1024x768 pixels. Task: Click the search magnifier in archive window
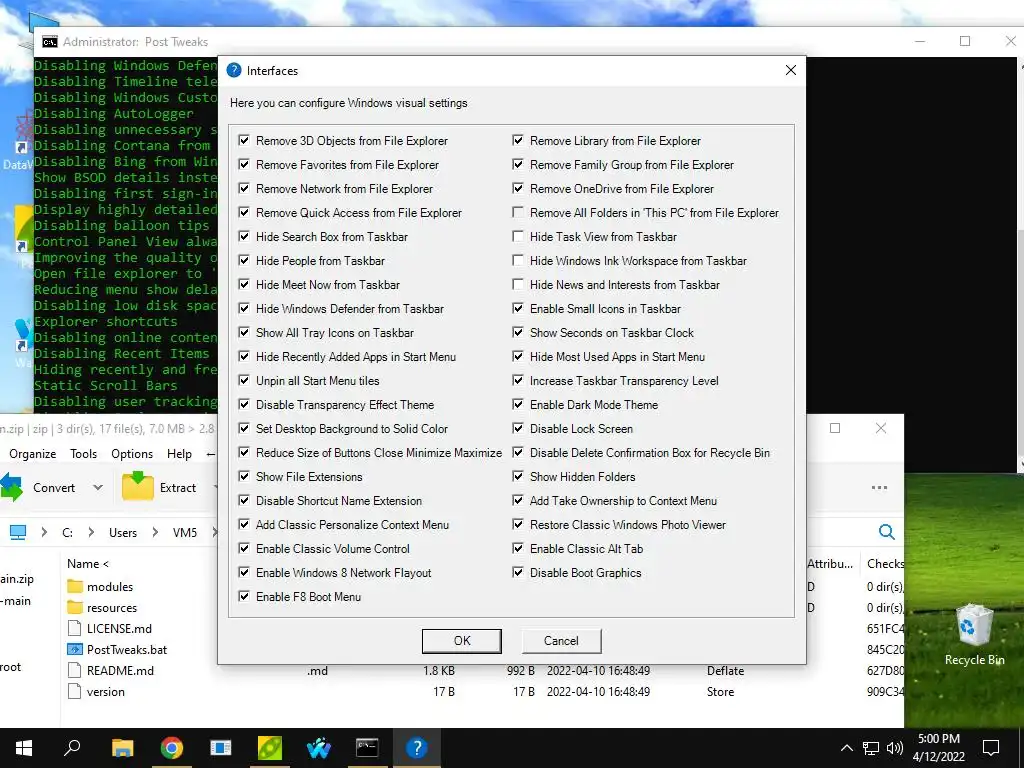point(886,532)
